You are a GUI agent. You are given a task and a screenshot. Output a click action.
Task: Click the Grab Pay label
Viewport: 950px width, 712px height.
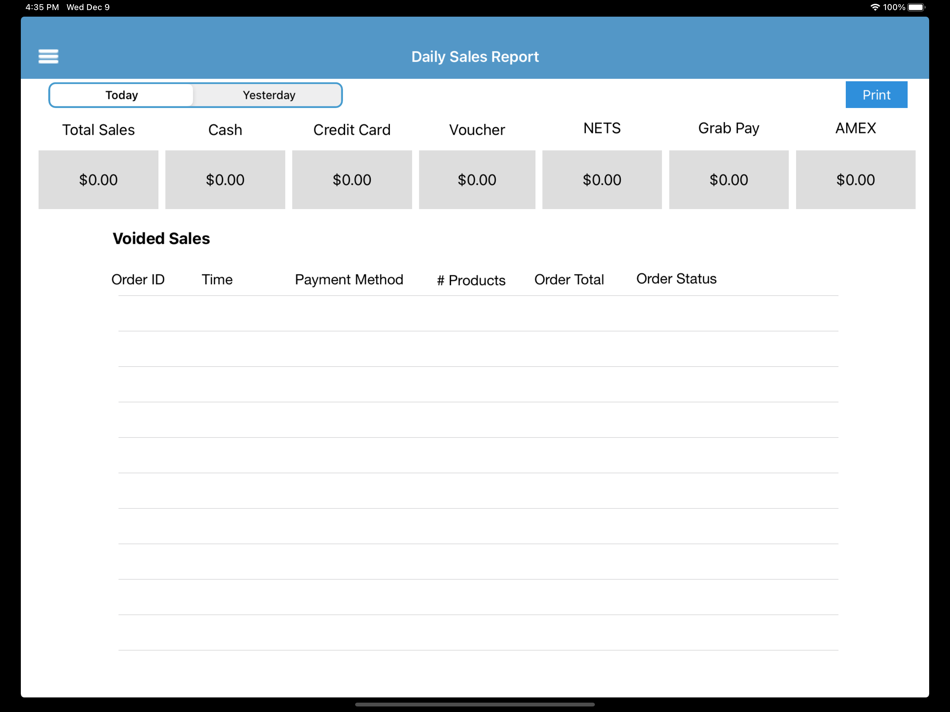tap(729, 128)
